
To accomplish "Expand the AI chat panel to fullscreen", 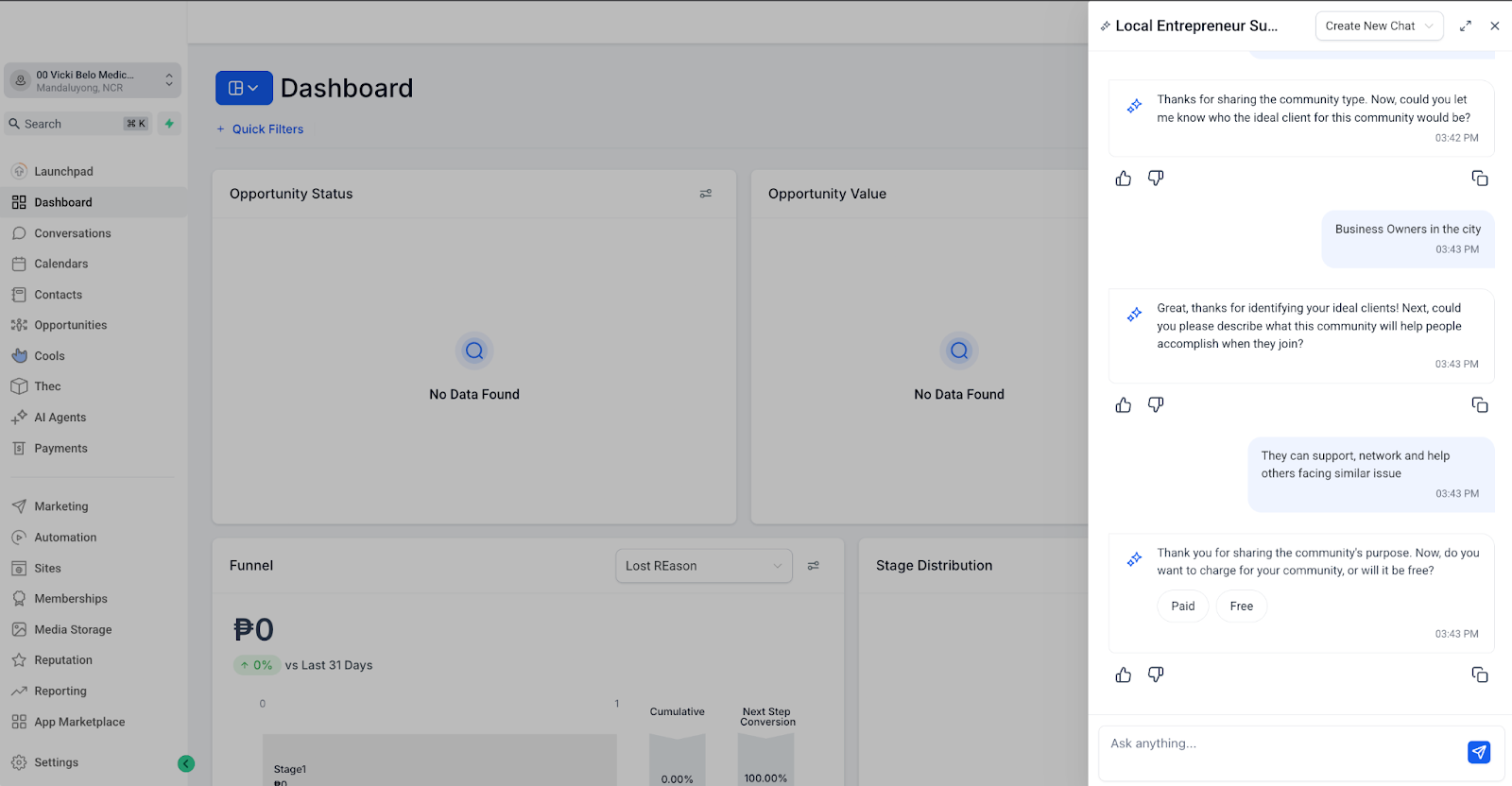I will [1466, 26].
